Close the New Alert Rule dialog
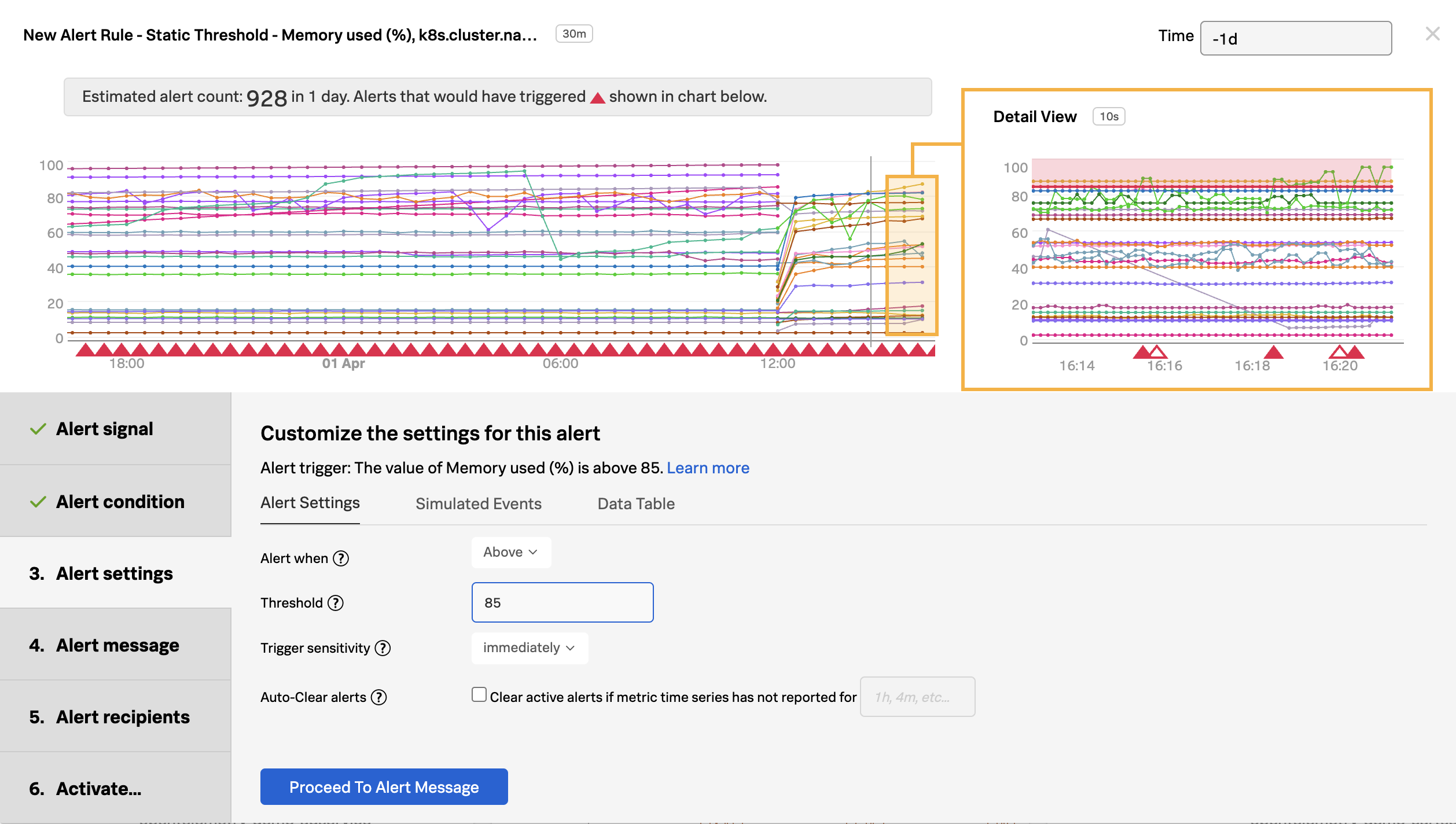This screenshot has height=824, width=1456. click(x=1432, y=34)
